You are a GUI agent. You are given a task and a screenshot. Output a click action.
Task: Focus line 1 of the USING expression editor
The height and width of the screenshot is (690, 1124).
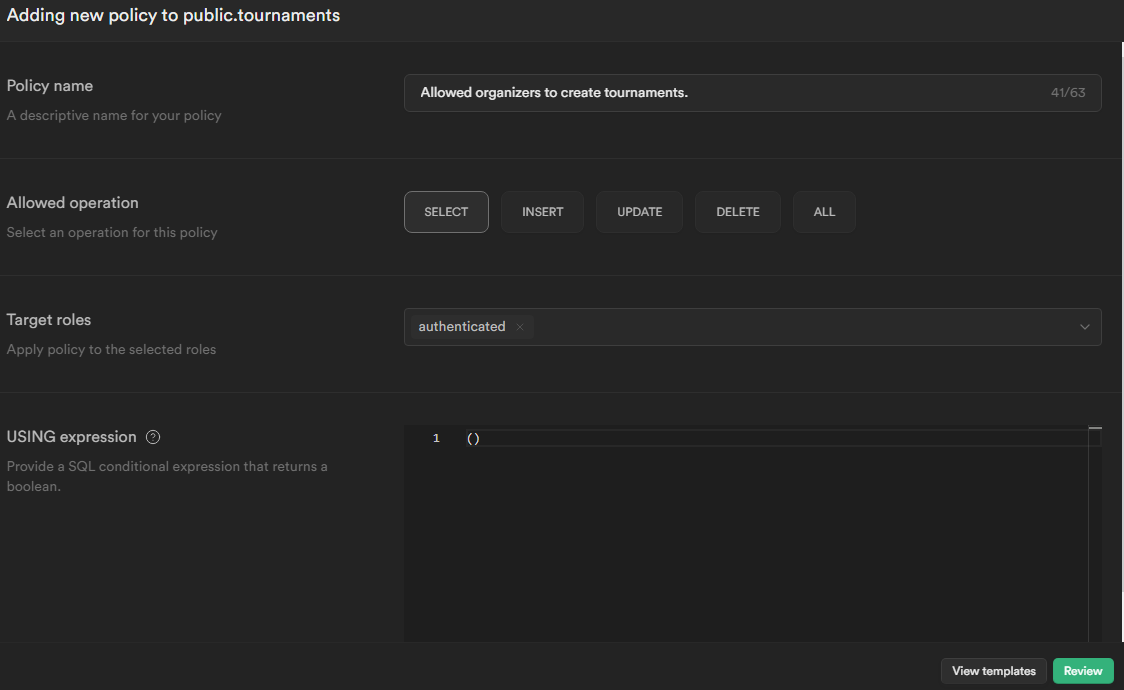point(778,438)
